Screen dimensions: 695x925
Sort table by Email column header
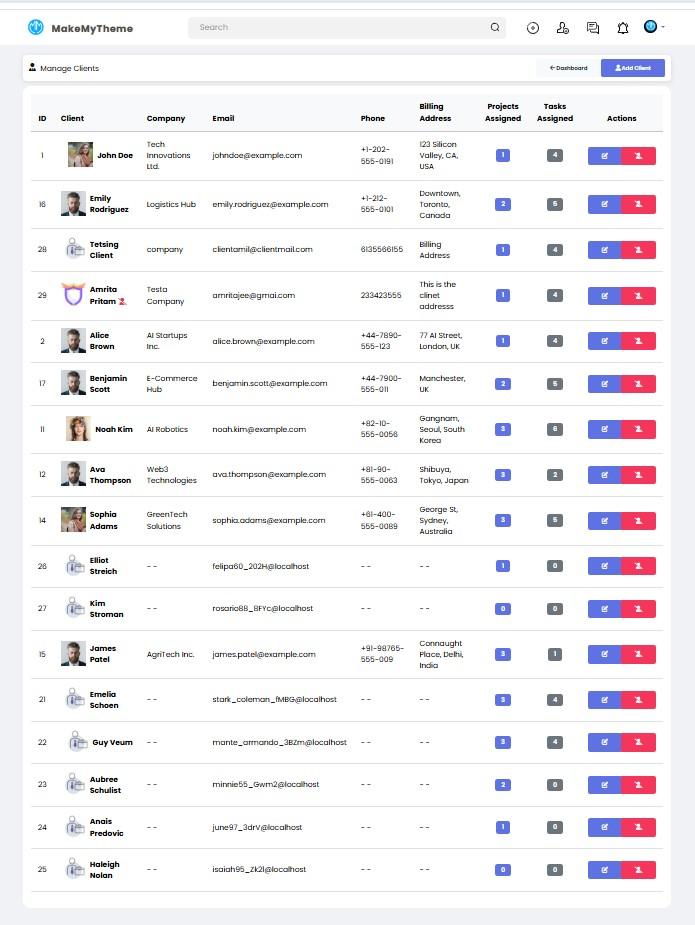pyautogui.click(x=223, y=119)
